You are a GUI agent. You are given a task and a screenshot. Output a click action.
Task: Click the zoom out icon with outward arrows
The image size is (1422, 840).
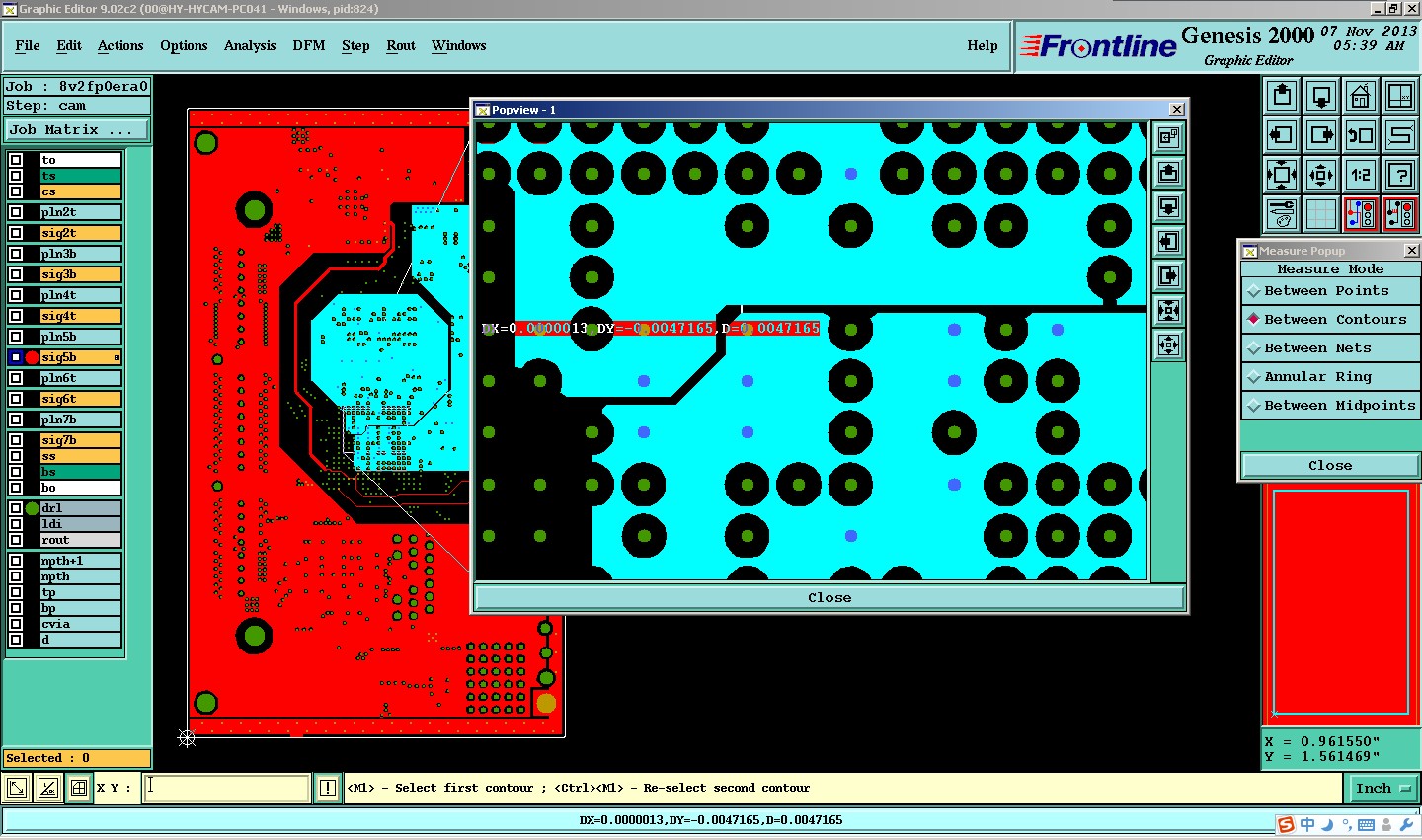click(1321, 175)
